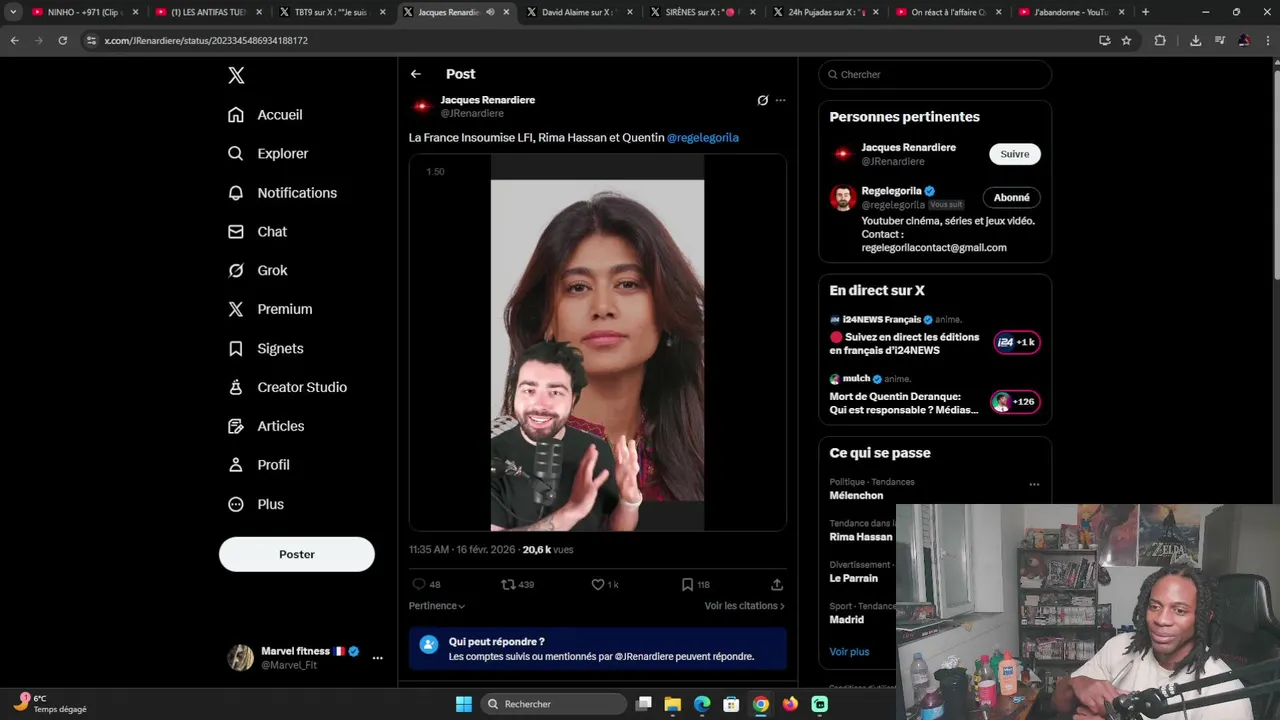Bookmark page with star icon

coord(1126,41)
